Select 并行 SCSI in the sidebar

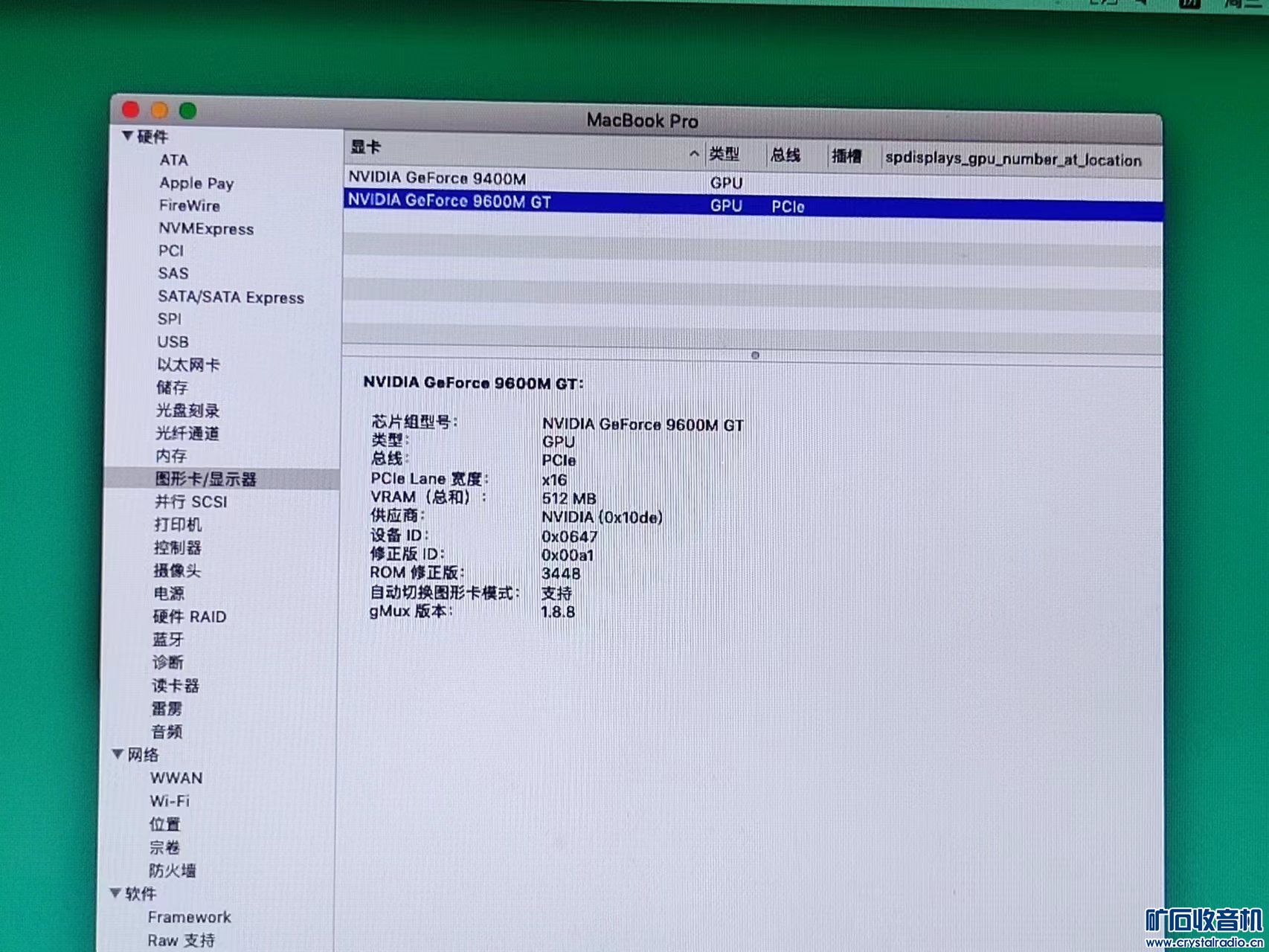pos(190,501)
